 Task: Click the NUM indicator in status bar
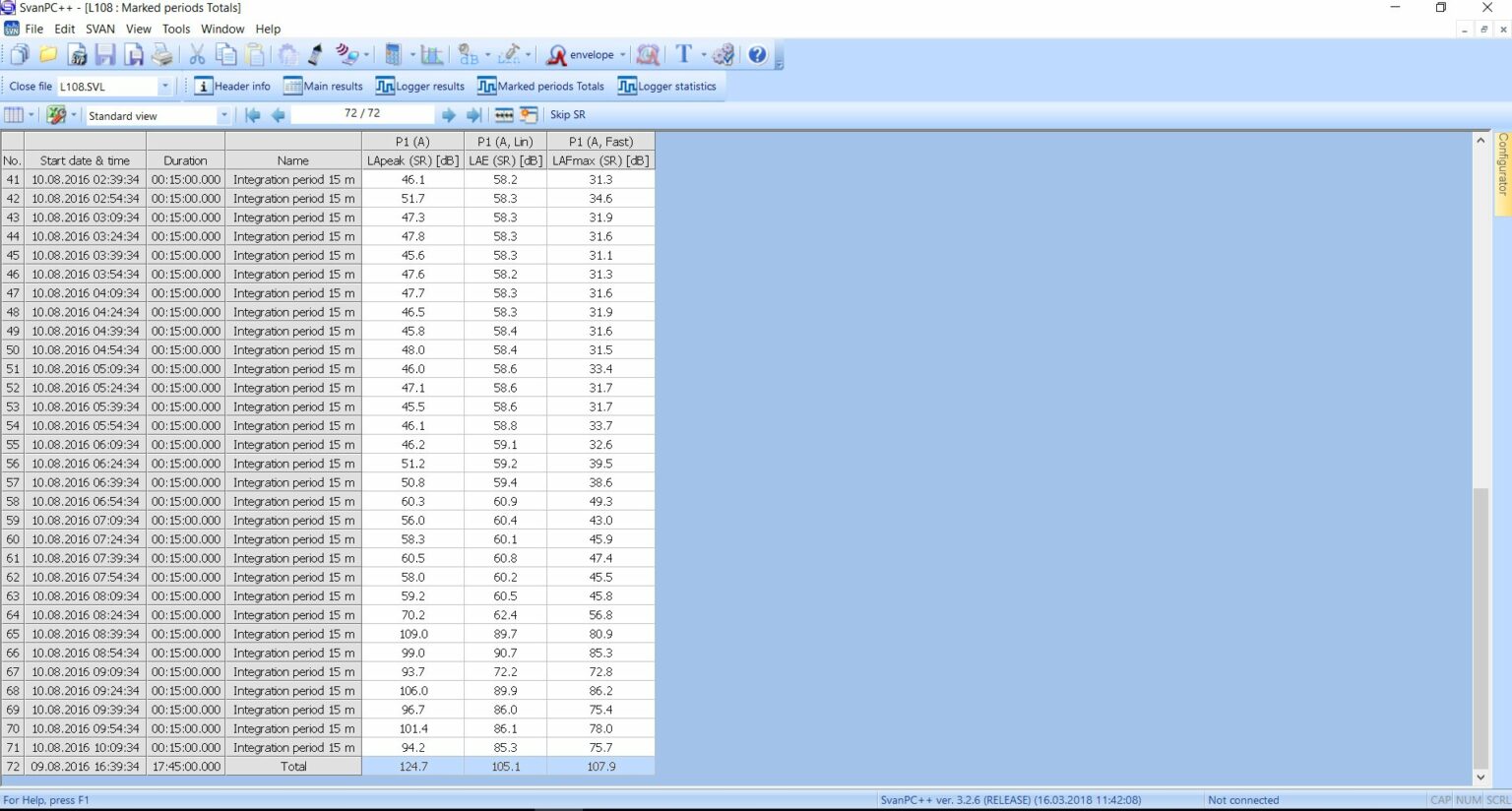tap(1467, 800)
